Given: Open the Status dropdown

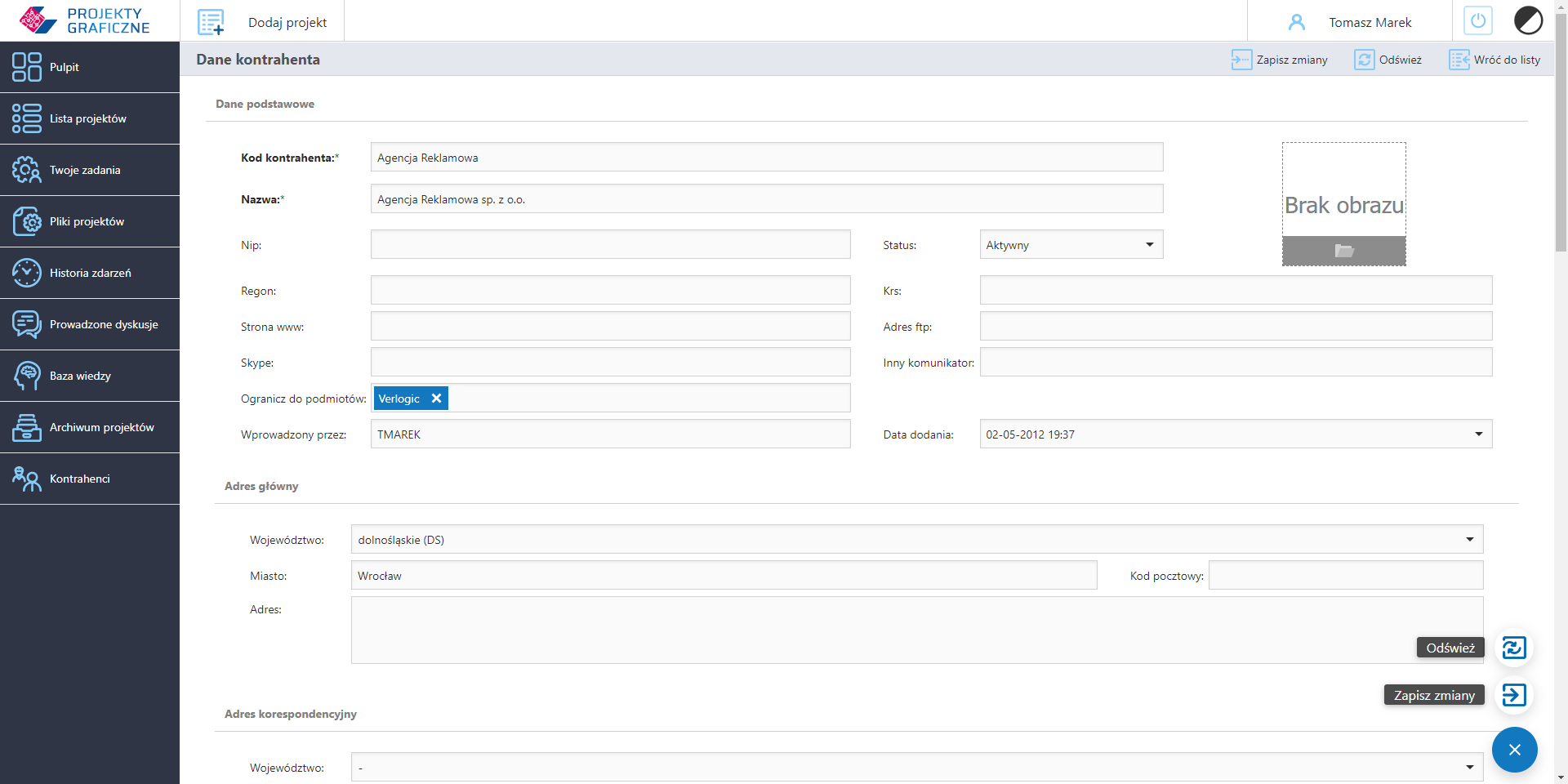Looking at the screenshot, I should coord(1071,245).
